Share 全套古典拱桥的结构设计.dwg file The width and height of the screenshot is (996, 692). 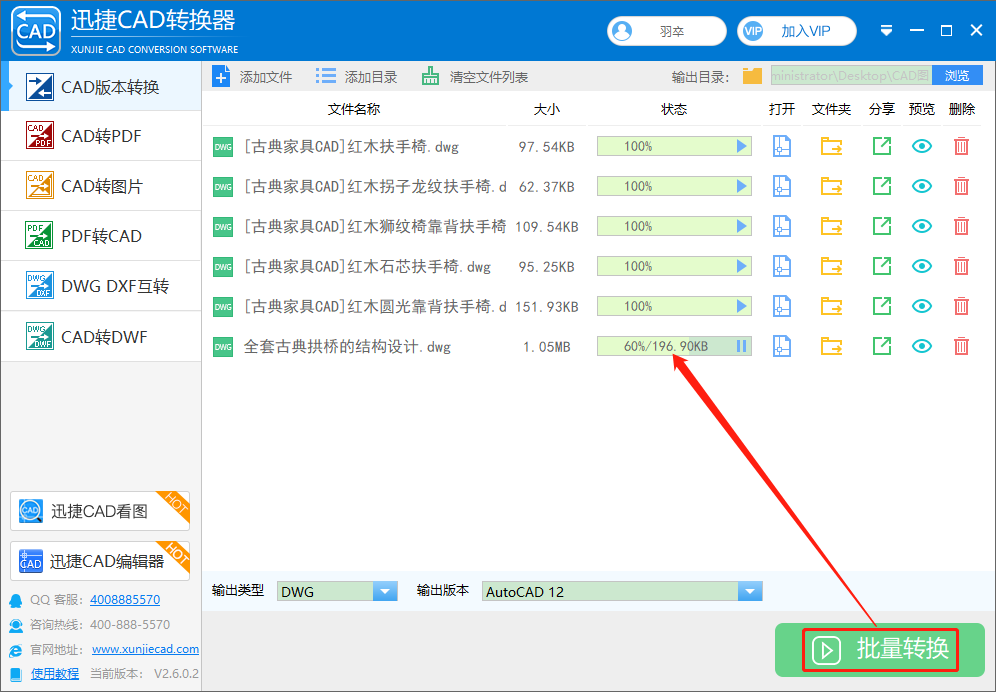882,346
